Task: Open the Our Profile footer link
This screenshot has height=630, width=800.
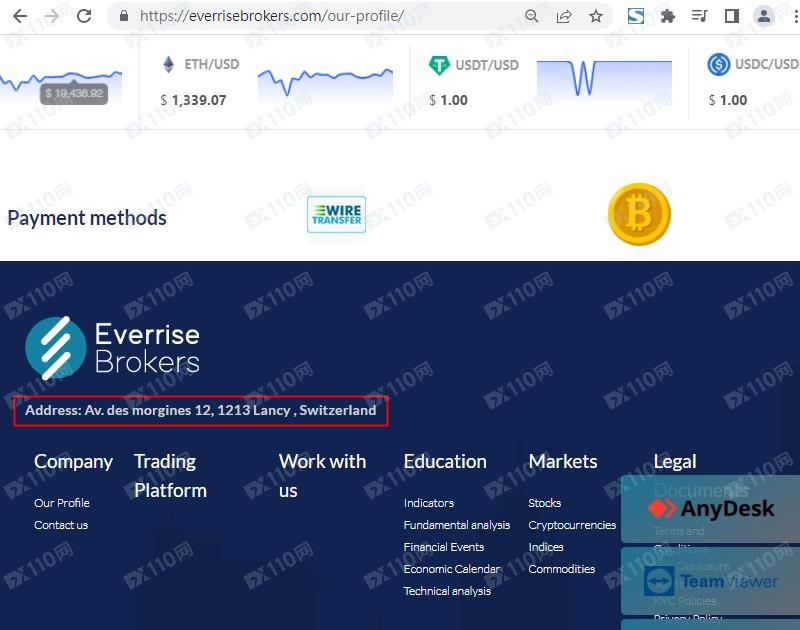Action: (x=62, y=503)
